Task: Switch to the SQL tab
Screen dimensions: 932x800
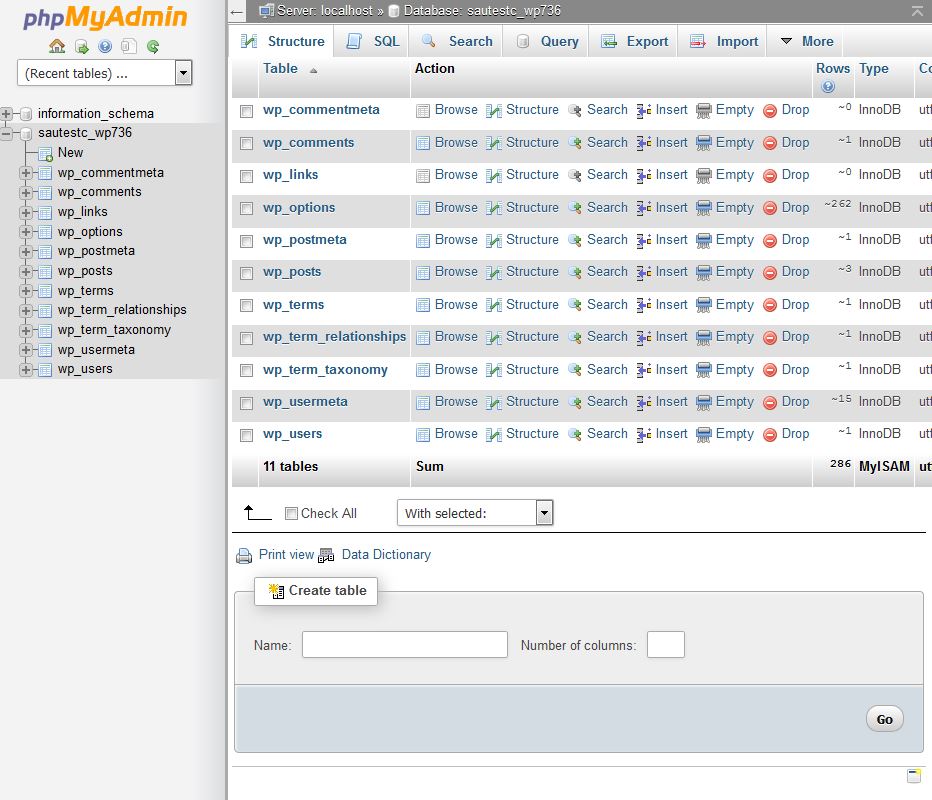Action: 372,41
